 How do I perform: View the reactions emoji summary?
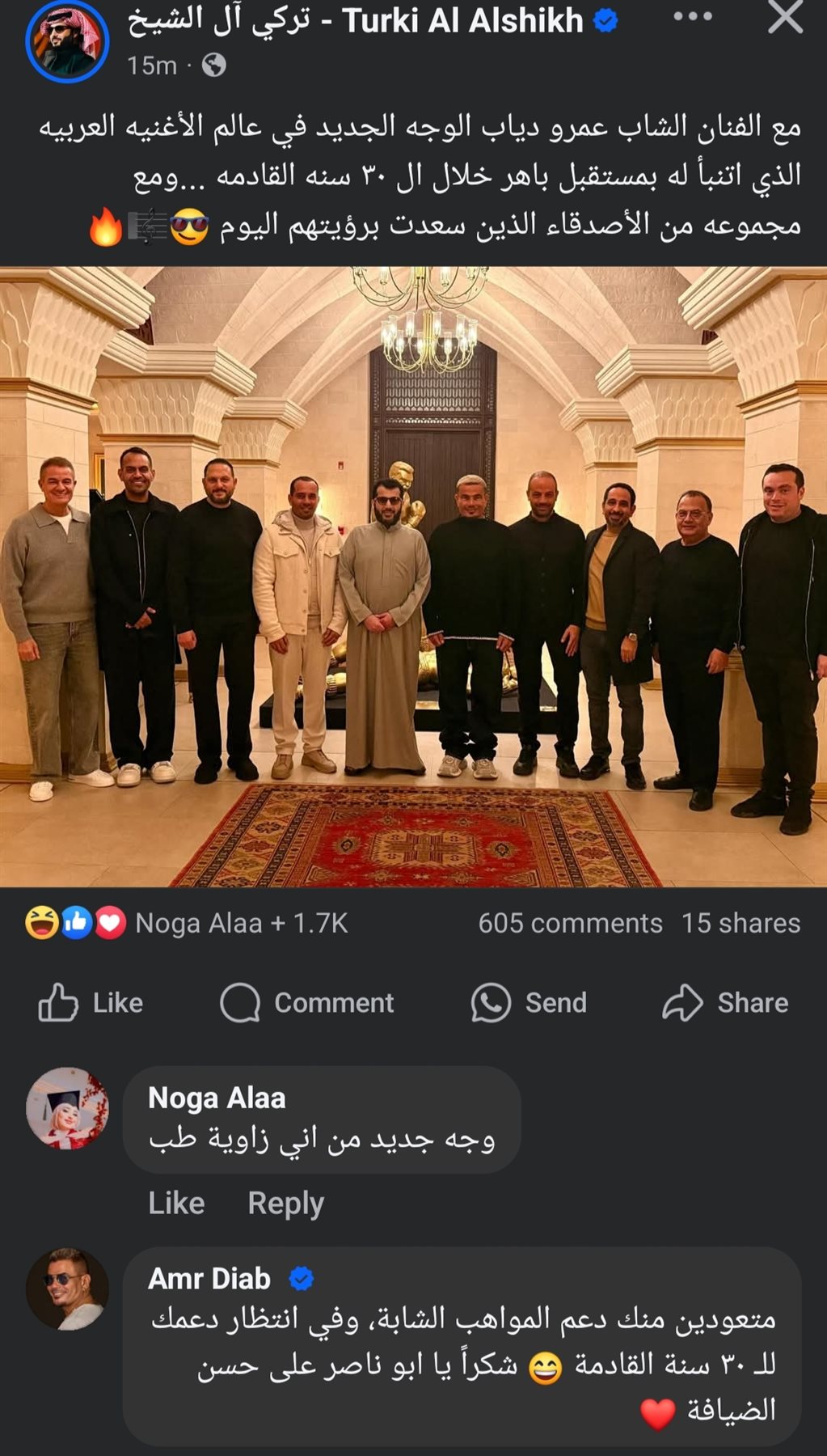[75, 923]
